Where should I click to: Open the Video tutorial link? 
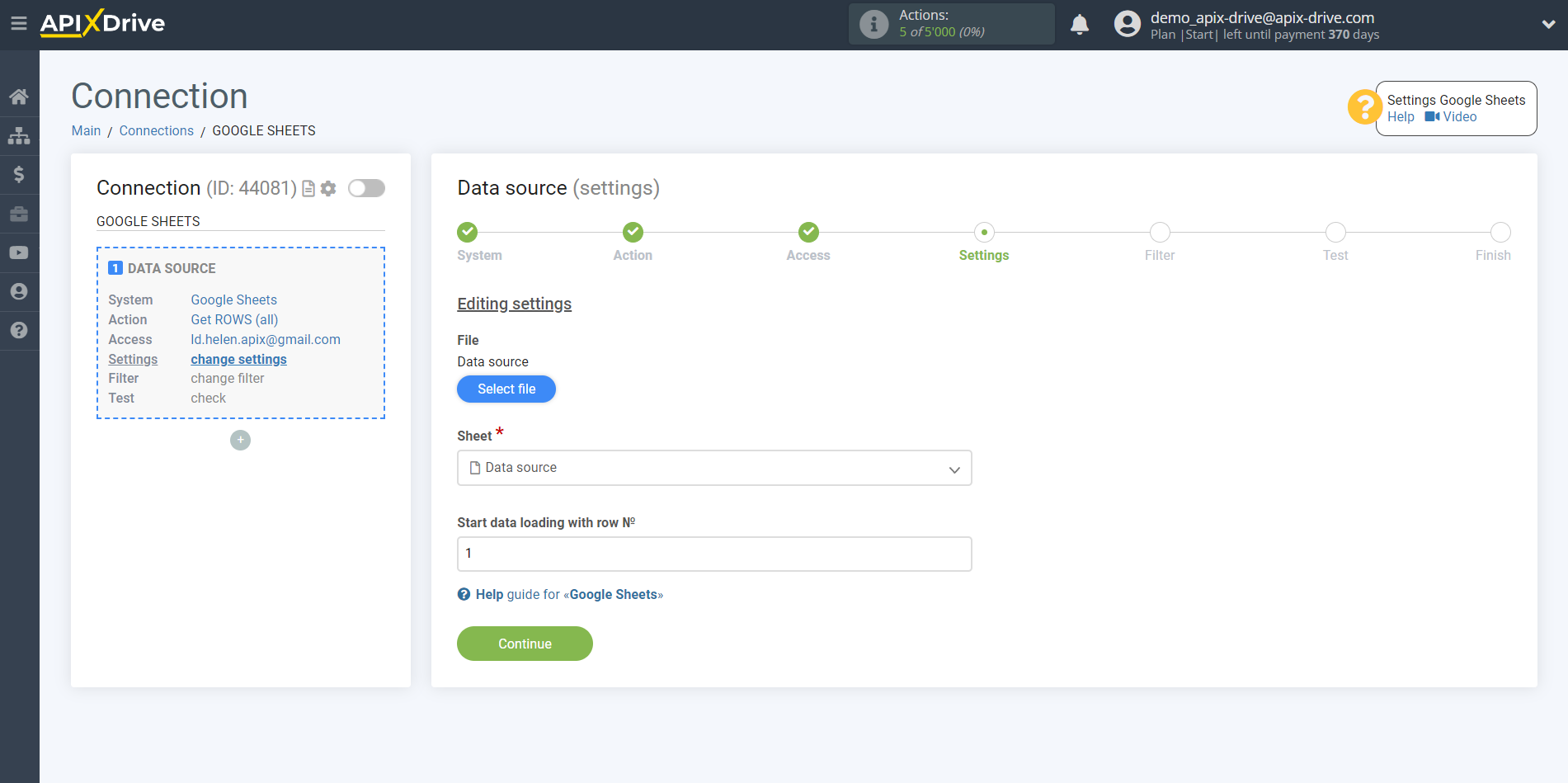[x=1451, y=117]
